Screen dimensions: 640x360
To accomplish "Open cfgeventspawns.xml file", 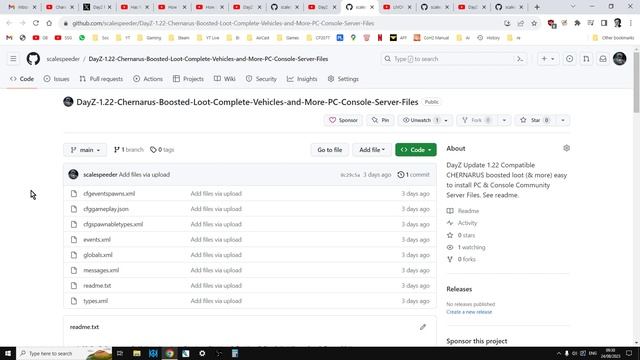I will click(x=109, y=193).
